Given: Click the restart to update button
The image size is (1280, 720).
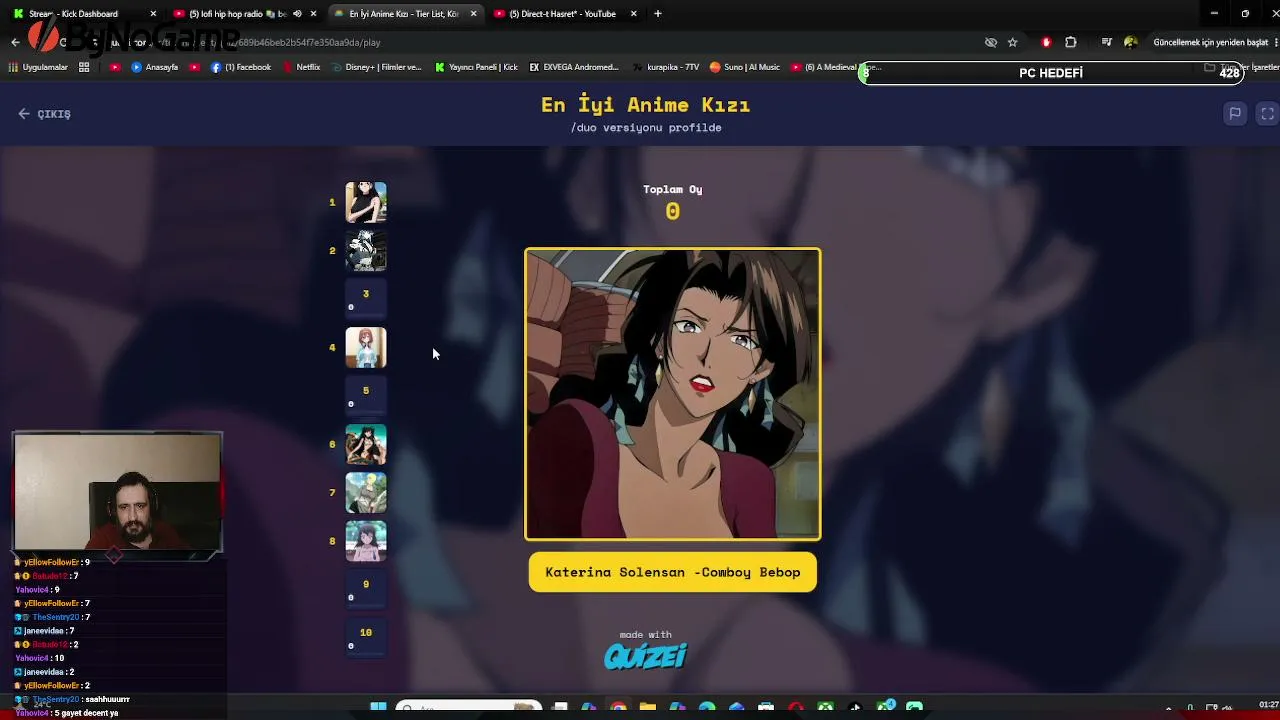Looking at the screenshot, I should pyautogui.click(x=1211, y=42).
